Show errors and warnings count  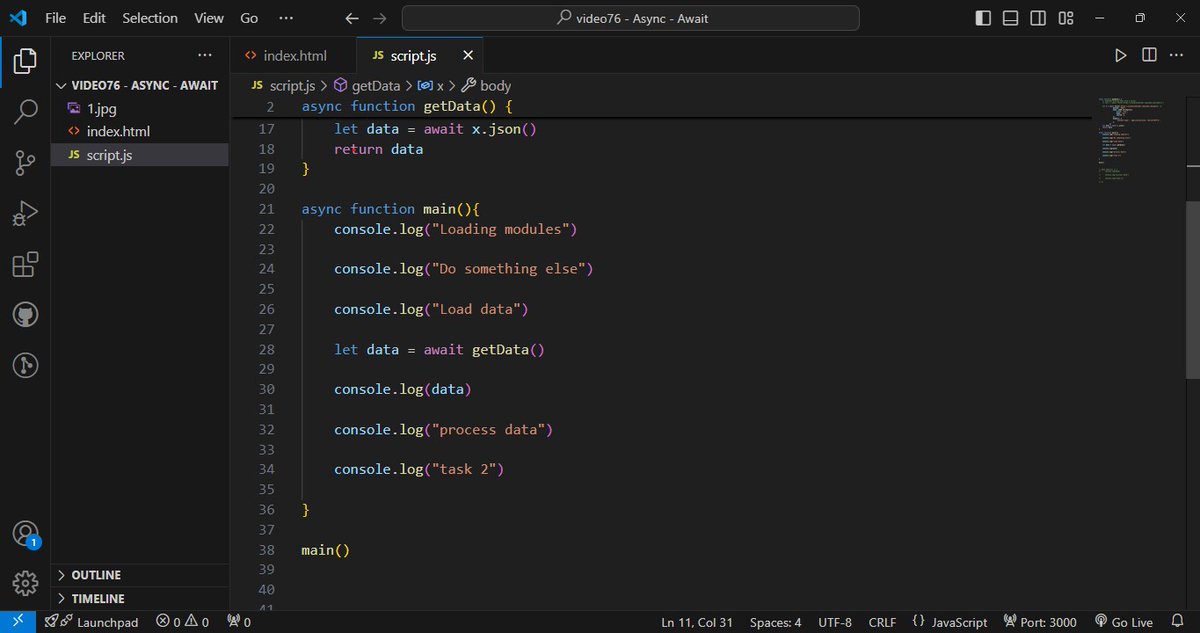pos(182,622)
